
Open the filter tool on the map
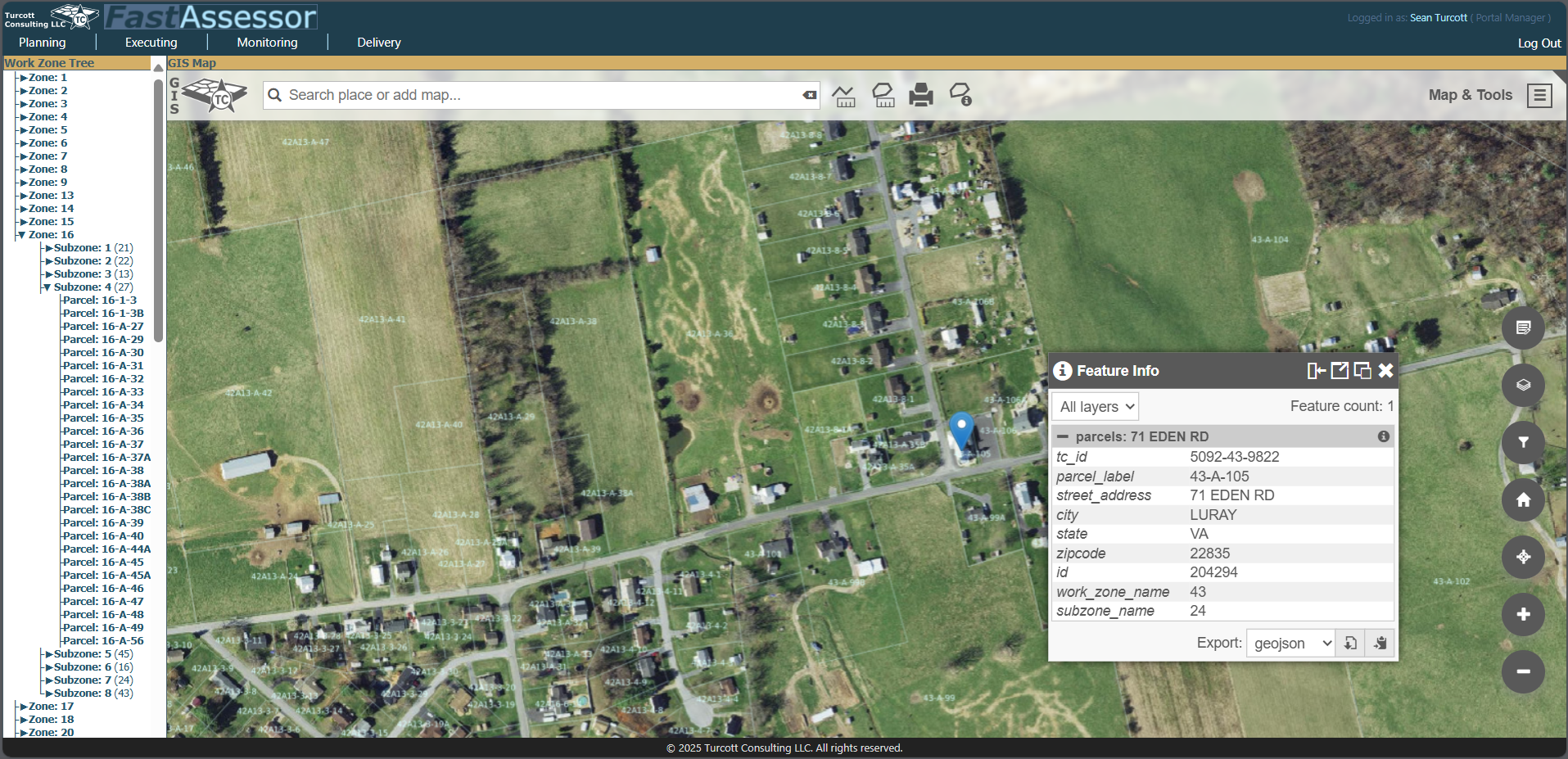1523,442
